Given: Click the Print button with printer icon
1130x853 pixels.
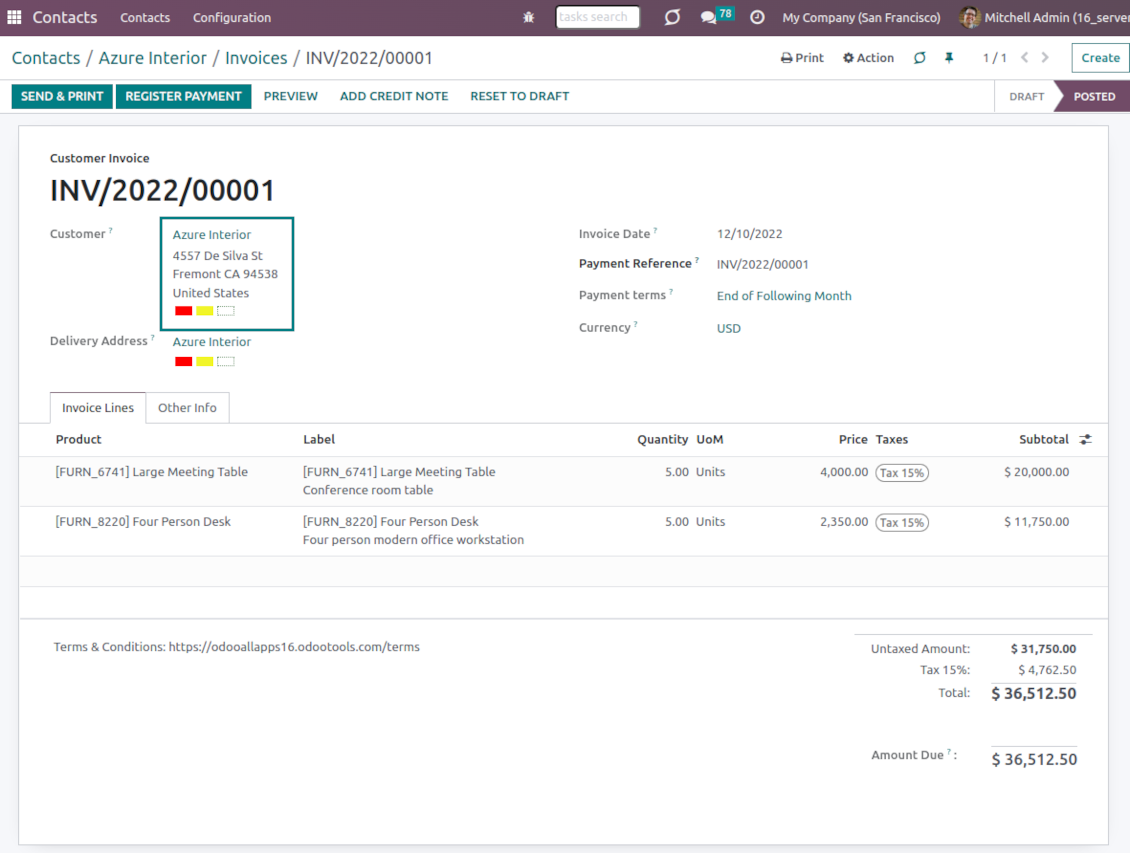Looking at the screenshot, I should (802, 58).
